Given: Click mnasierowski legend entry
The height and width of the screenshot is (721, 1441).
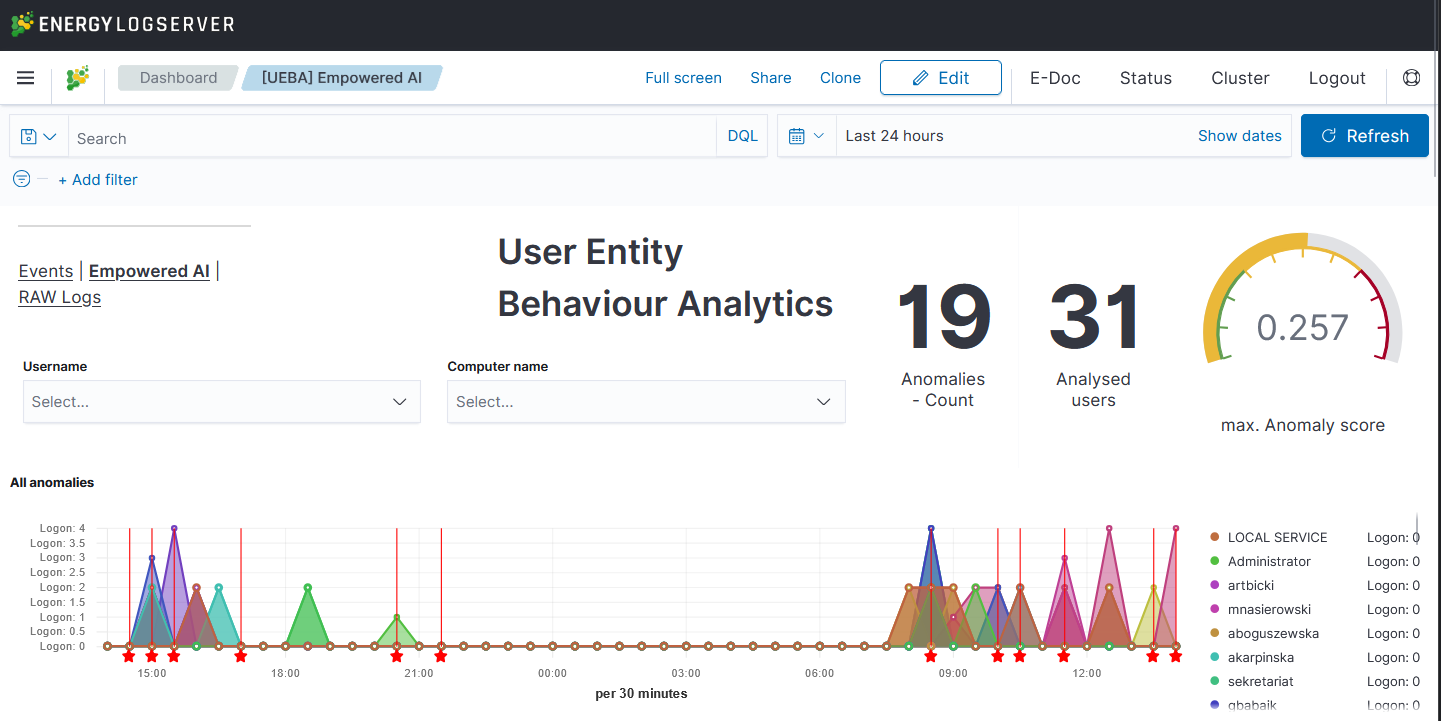Looking at the screenshot, I should coord(1269,609).
